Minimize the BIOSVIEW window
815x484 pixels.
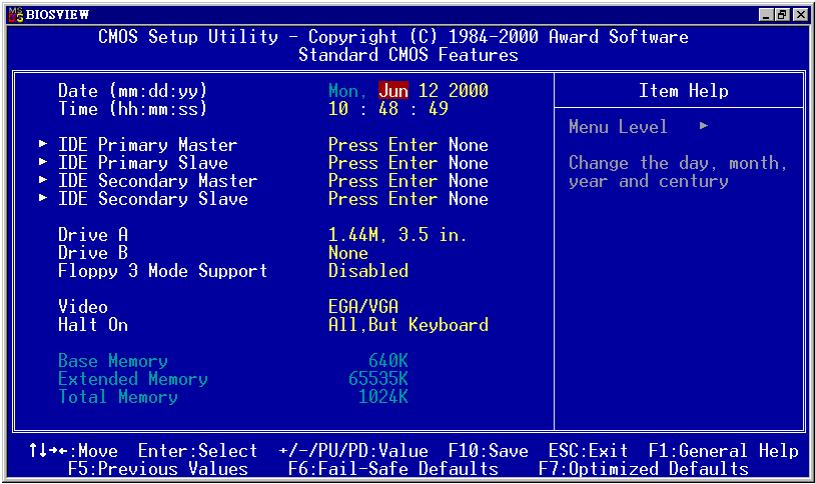766,15
